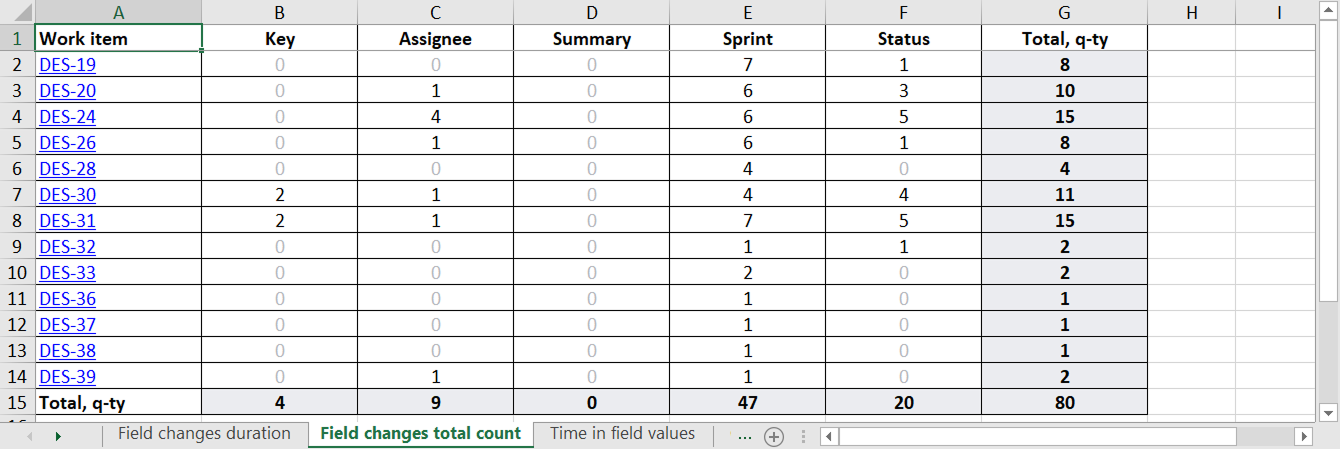Follow the DES-37 link
The width and height of the screenshot is (1340, 449).
(67, 325)
